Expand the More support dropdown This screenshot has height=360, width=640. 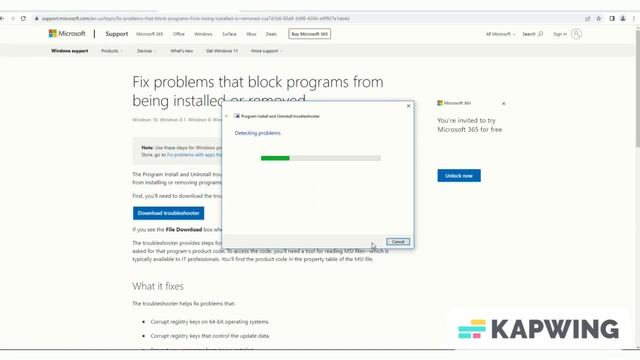coord(267,51)
